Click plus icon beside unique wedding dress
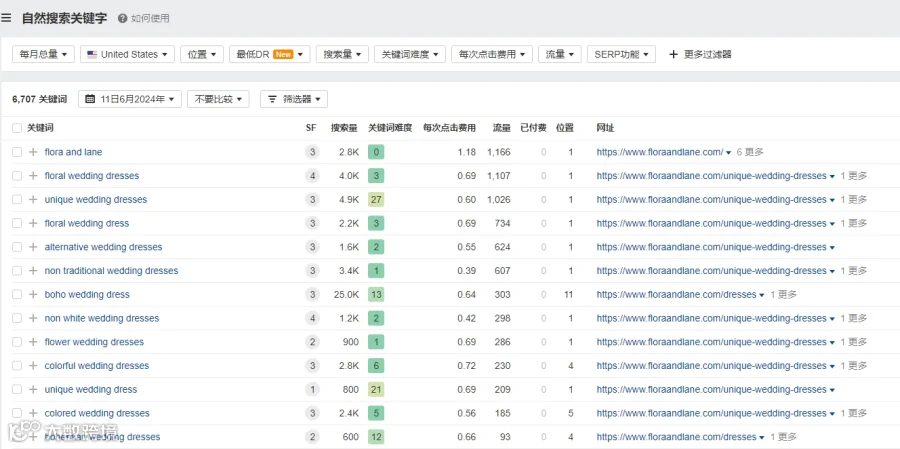The height and width of the screenshot is (449, 900). coord(33,389)
